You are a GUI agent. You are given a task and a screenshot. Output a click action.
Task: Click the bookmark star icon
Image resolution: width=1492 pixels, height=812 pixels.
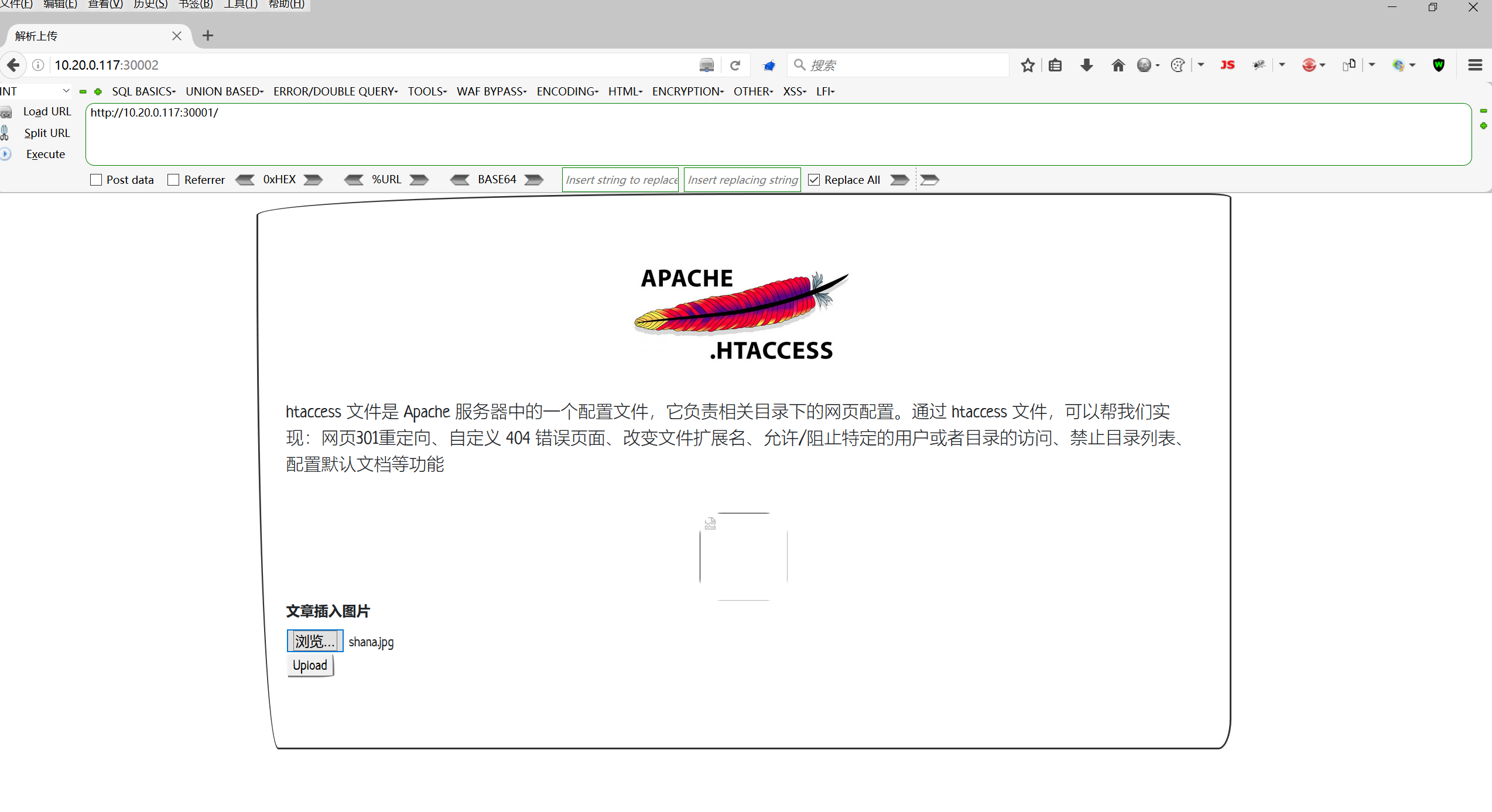tap(1028, 65)
